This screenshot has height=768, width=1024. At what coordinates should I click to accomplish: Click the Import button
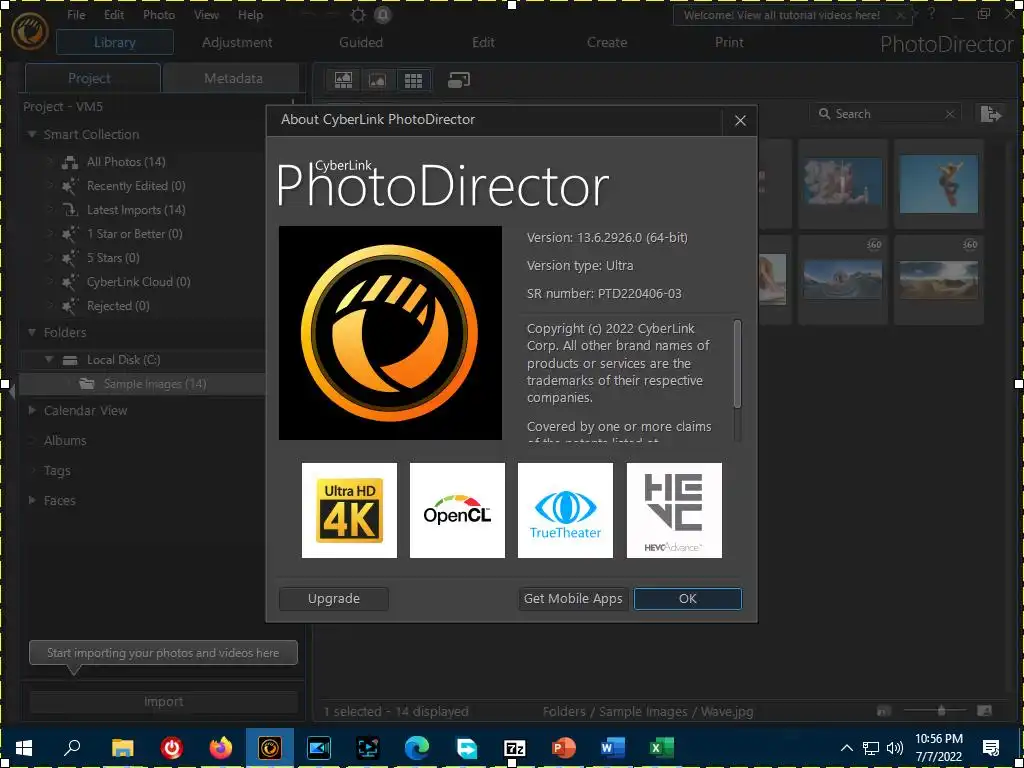[x=163, y=702]
